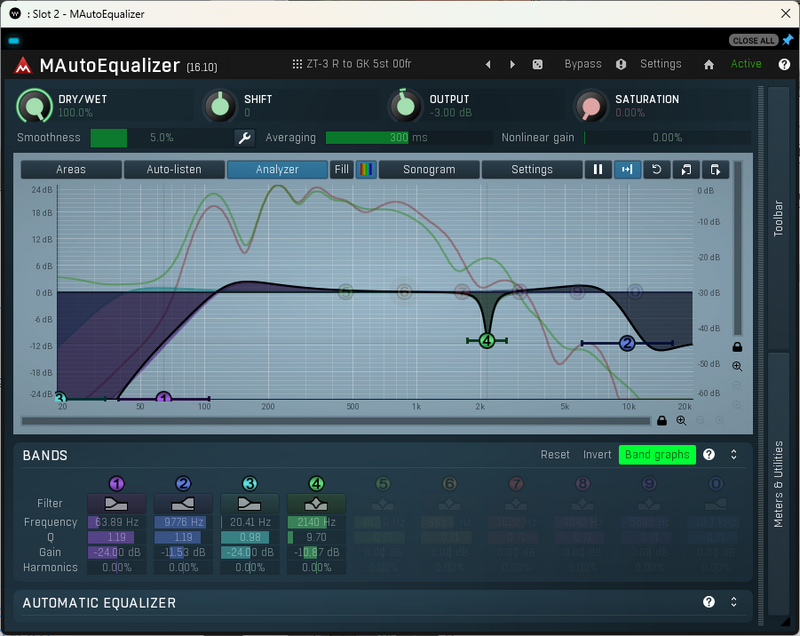Select band 4 peak filter type
Screen dimensions: 800x636
316,504
